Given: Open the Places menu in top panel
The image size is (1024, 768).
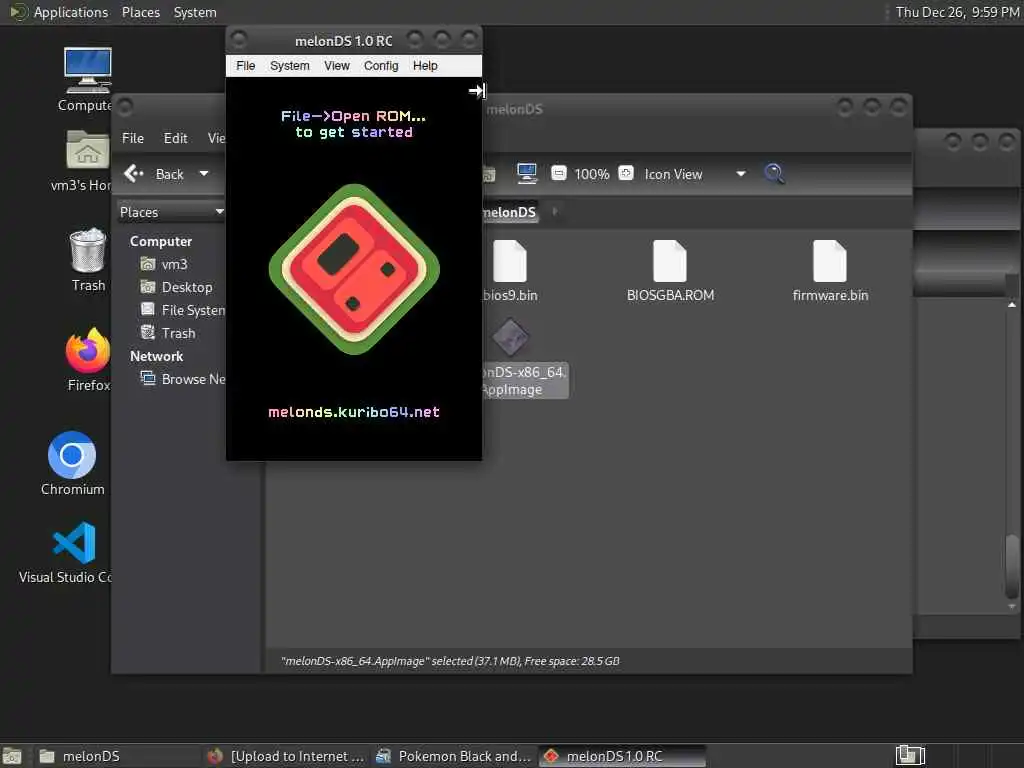Looking at the screenshot, I should click(x=140, y=12).
